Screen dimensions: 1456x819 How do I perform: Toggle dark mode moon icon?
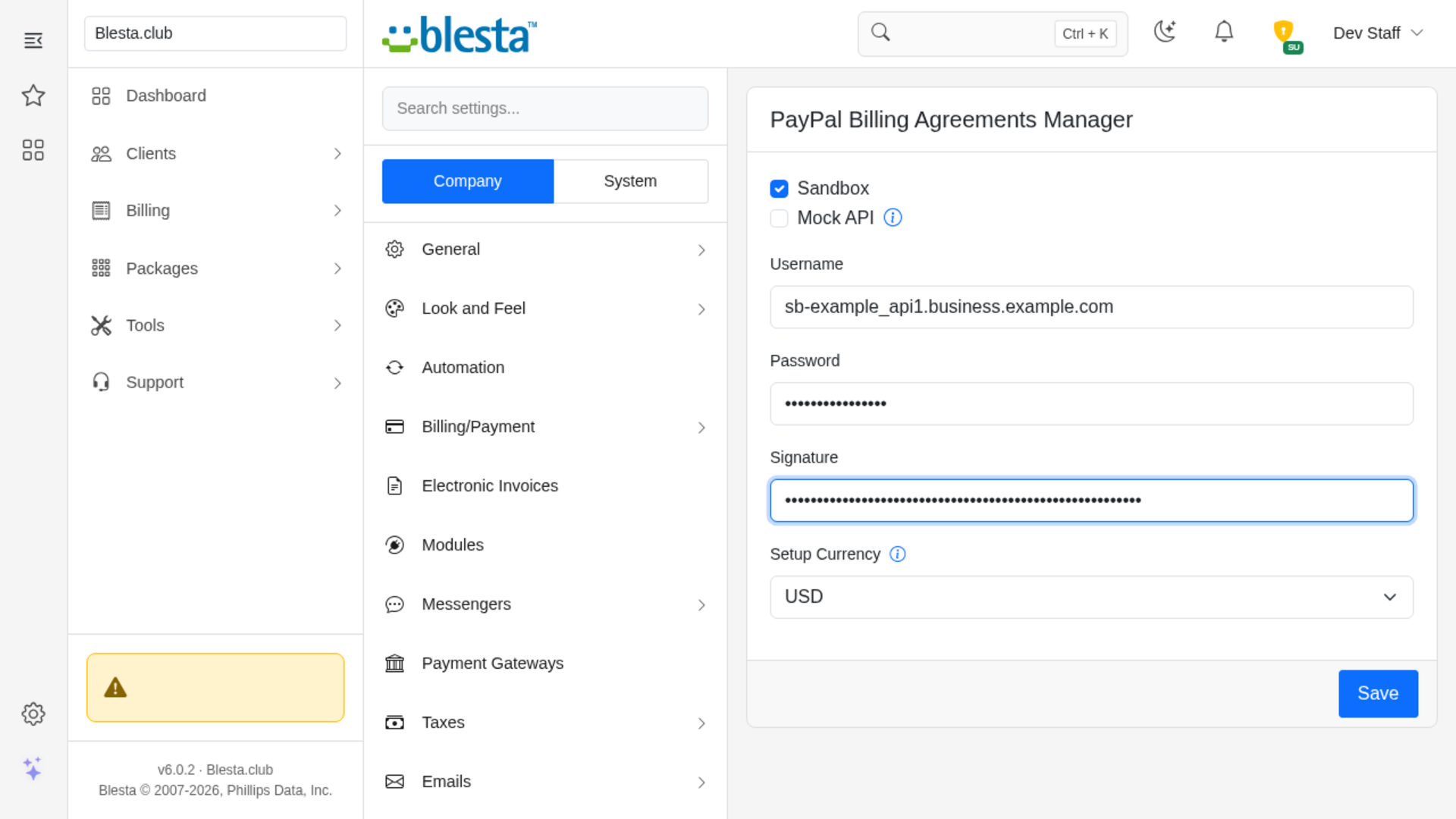[1165, 32]
